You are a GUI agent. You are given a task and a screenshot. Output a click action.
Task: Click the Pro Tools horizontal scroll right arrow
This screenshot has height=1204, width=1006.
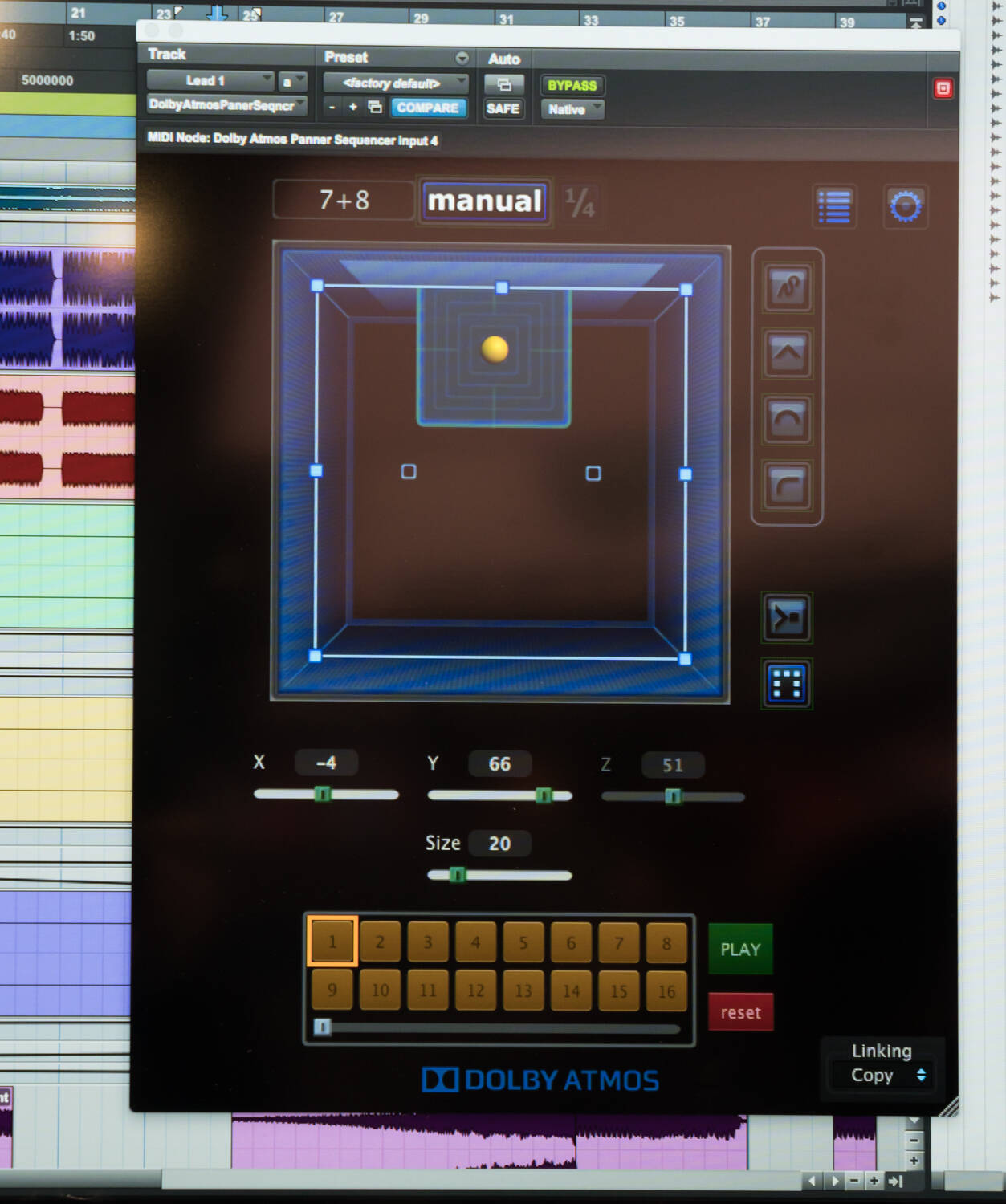[x=835, y=1181]
